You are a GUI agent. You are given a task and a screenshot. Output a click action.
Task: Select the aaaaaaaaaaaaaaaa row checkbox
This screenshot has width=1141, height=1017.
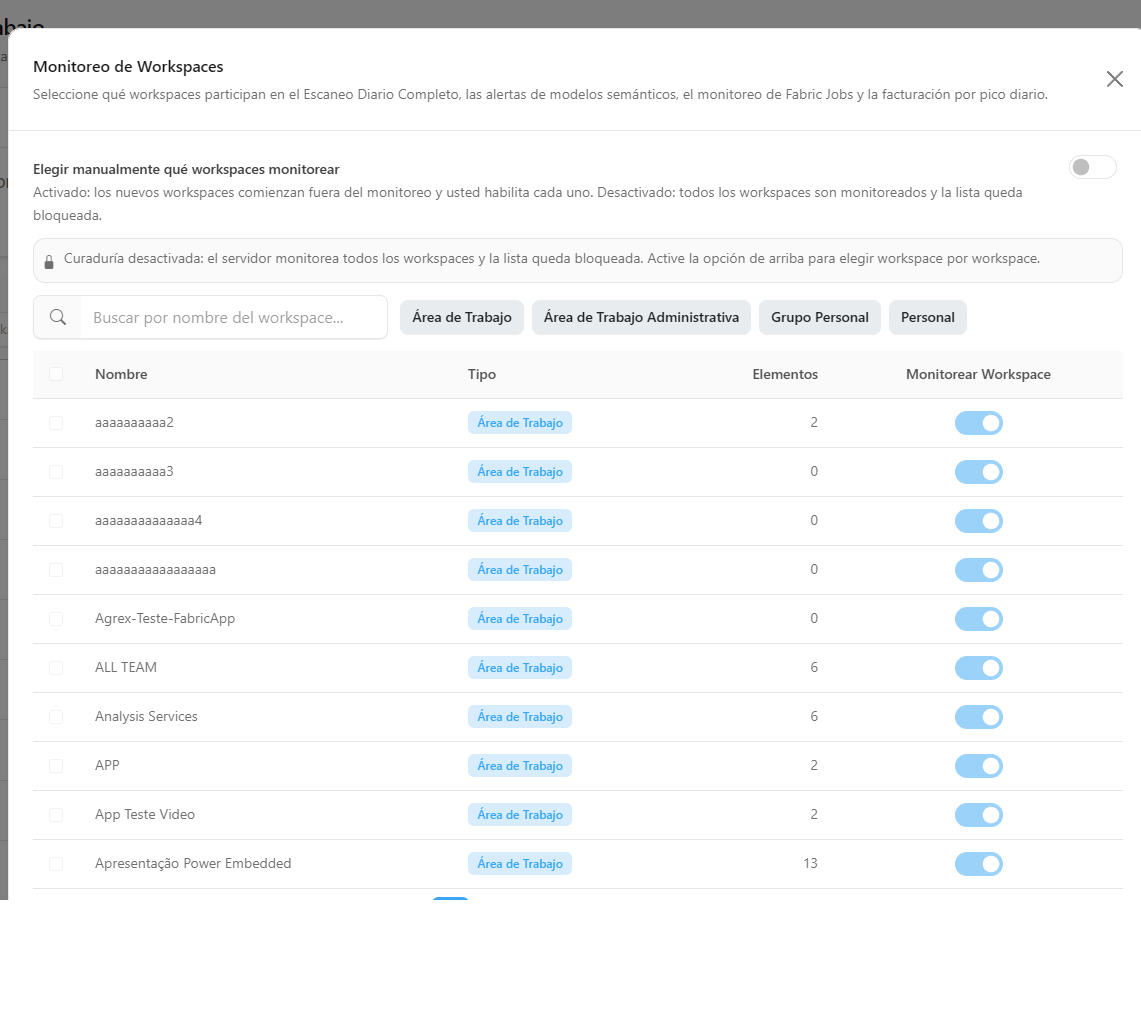click(56, 570)
